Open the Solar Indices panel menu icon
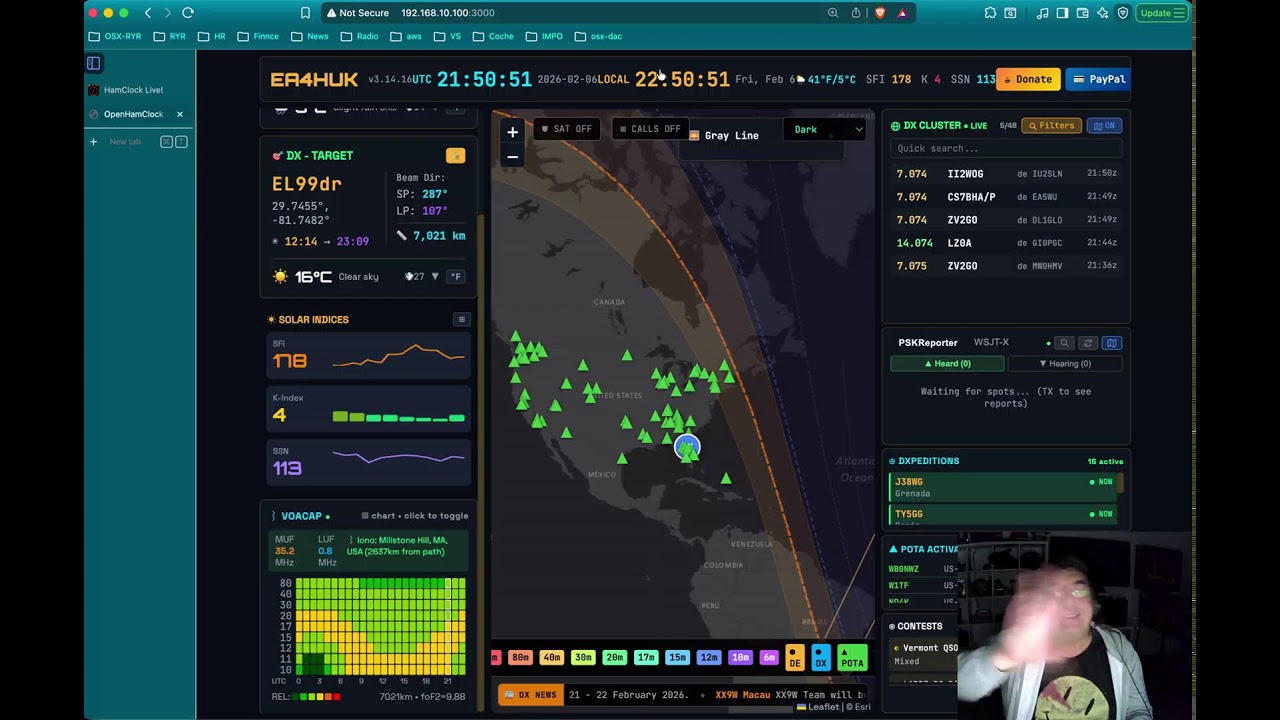 (x=461, y=320)
